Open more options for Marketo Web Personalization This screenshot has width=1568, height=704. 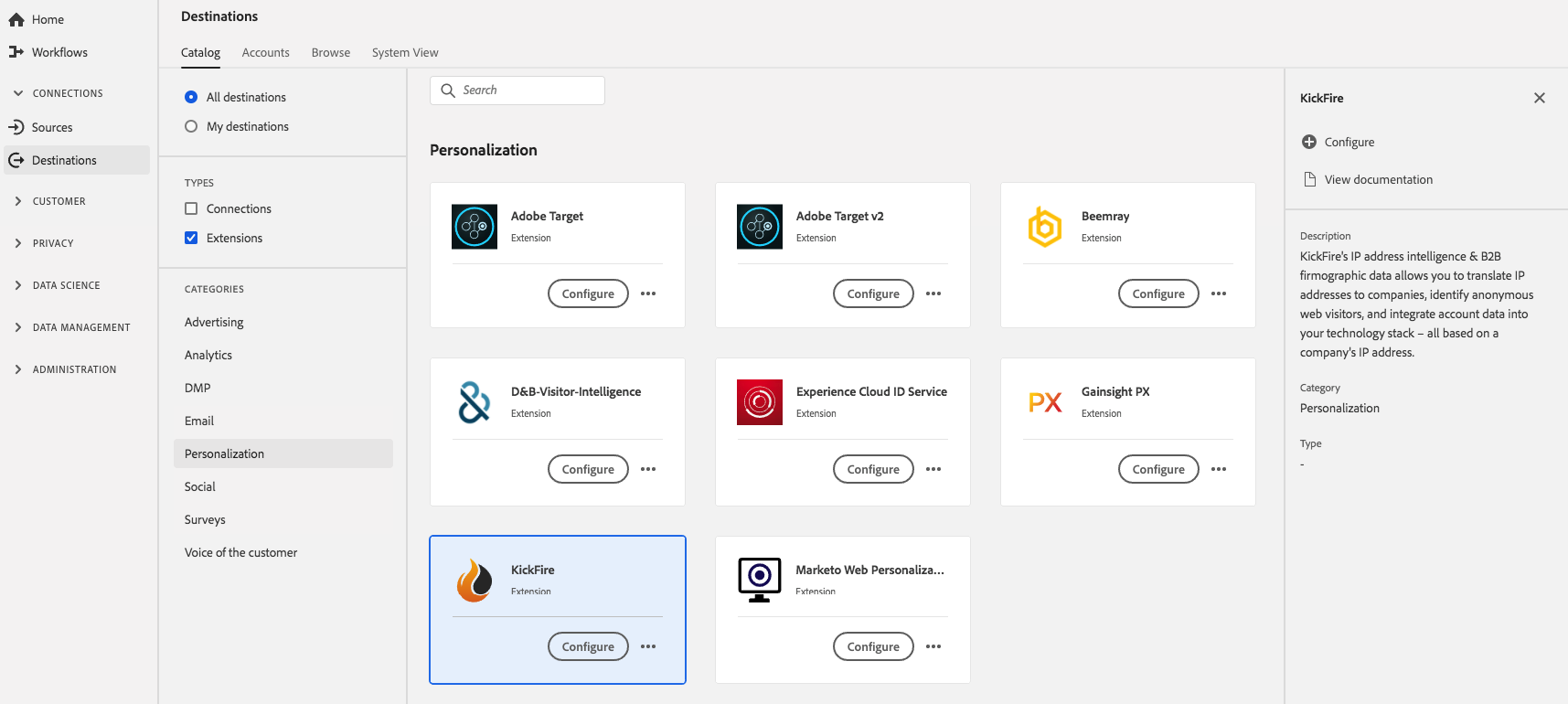[933, 646]
